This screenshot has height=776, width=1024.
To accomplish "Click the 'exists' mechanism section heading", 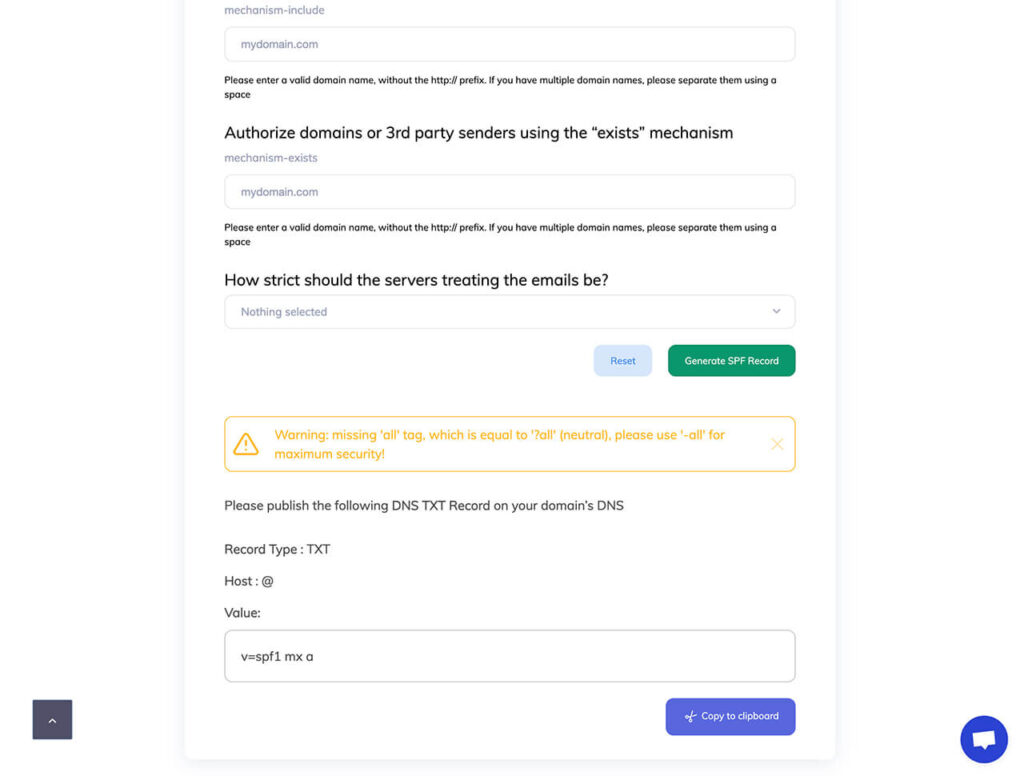I will tap(478, 133).
